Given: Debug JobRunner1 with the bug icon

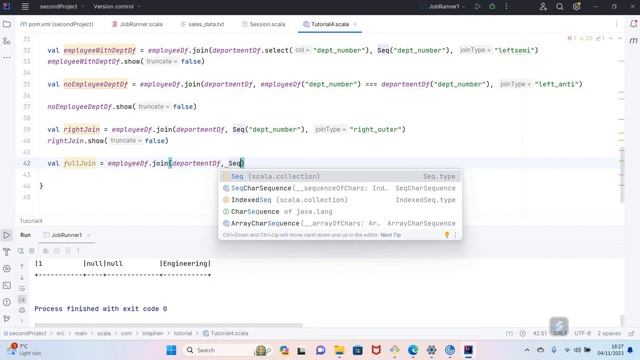Looking at the screenshot, I should [492, 7].
